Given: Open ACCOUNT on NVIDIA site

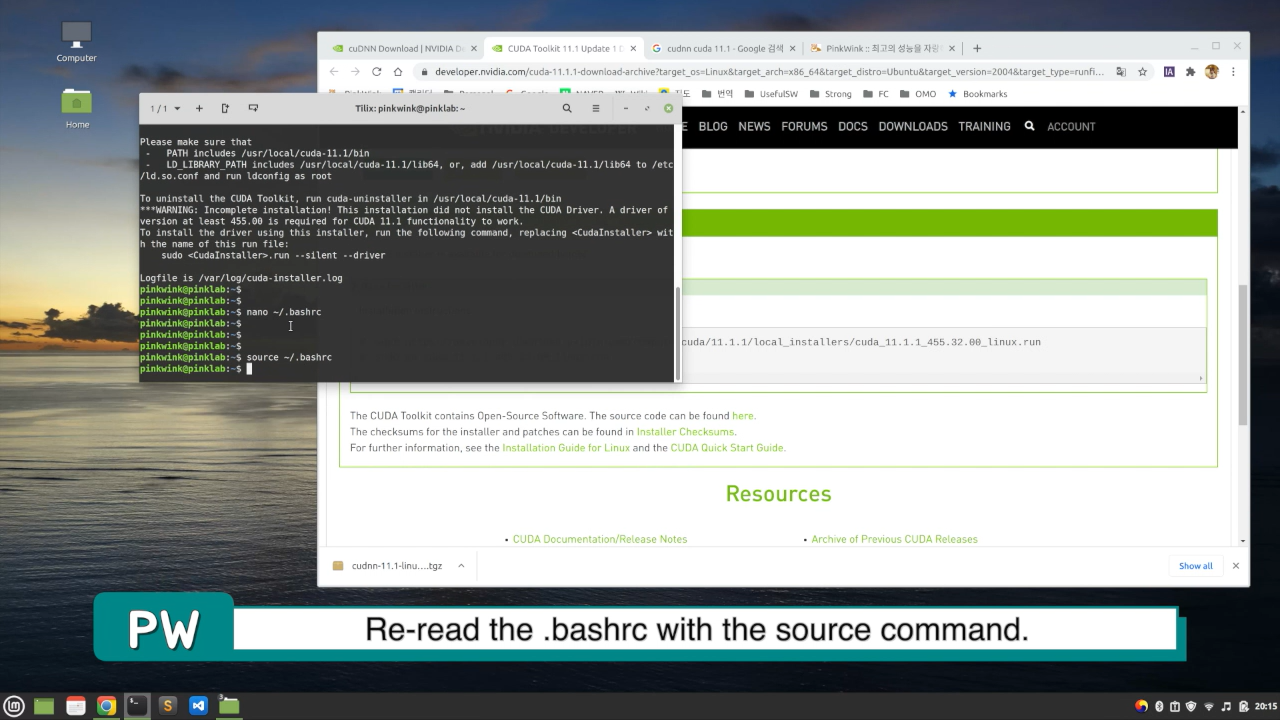Looking at the screenshot, I should click(x=1071, y=126).
